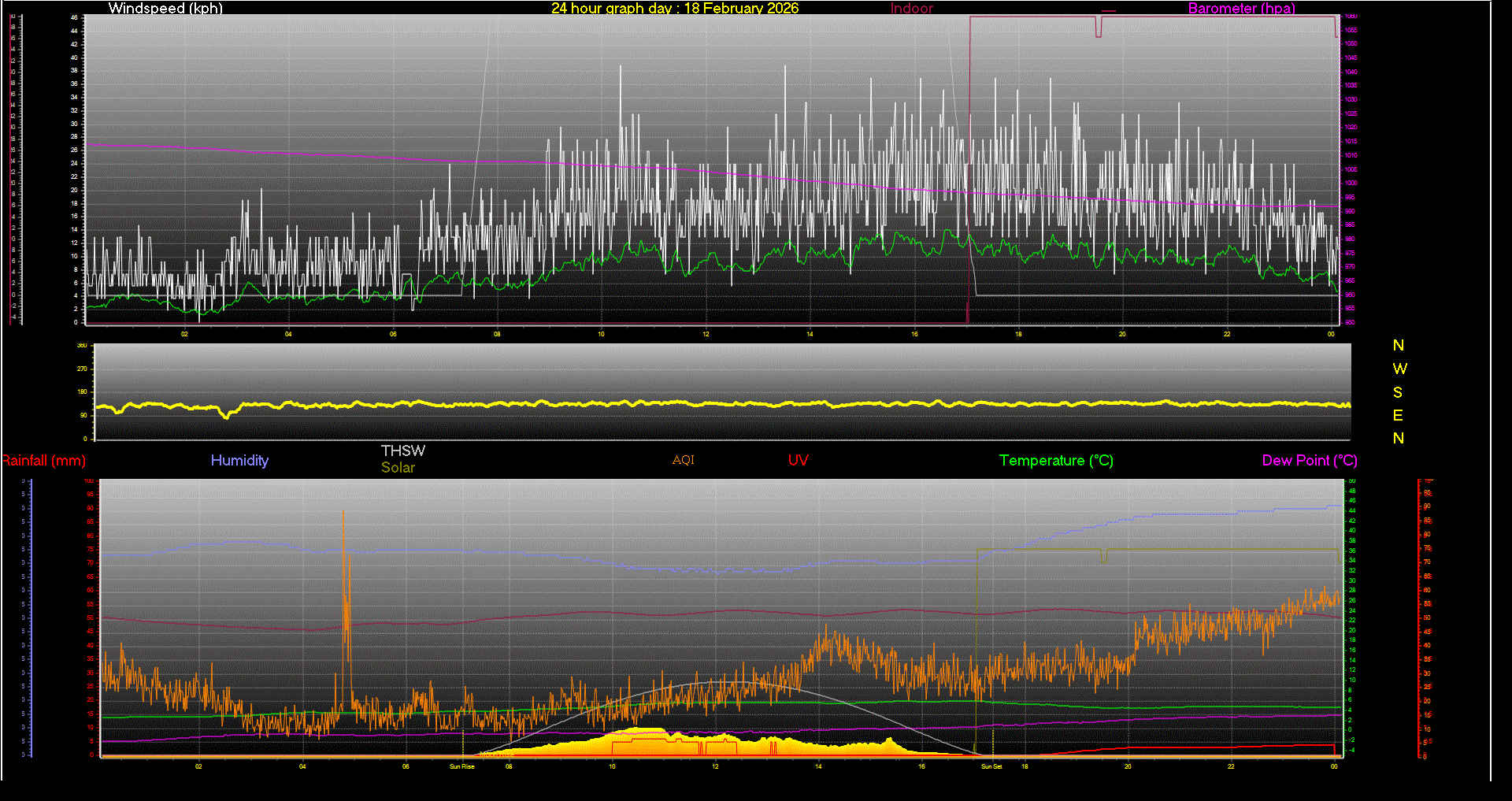
Task: Select the AQI legend label
Action: point(683,461)
